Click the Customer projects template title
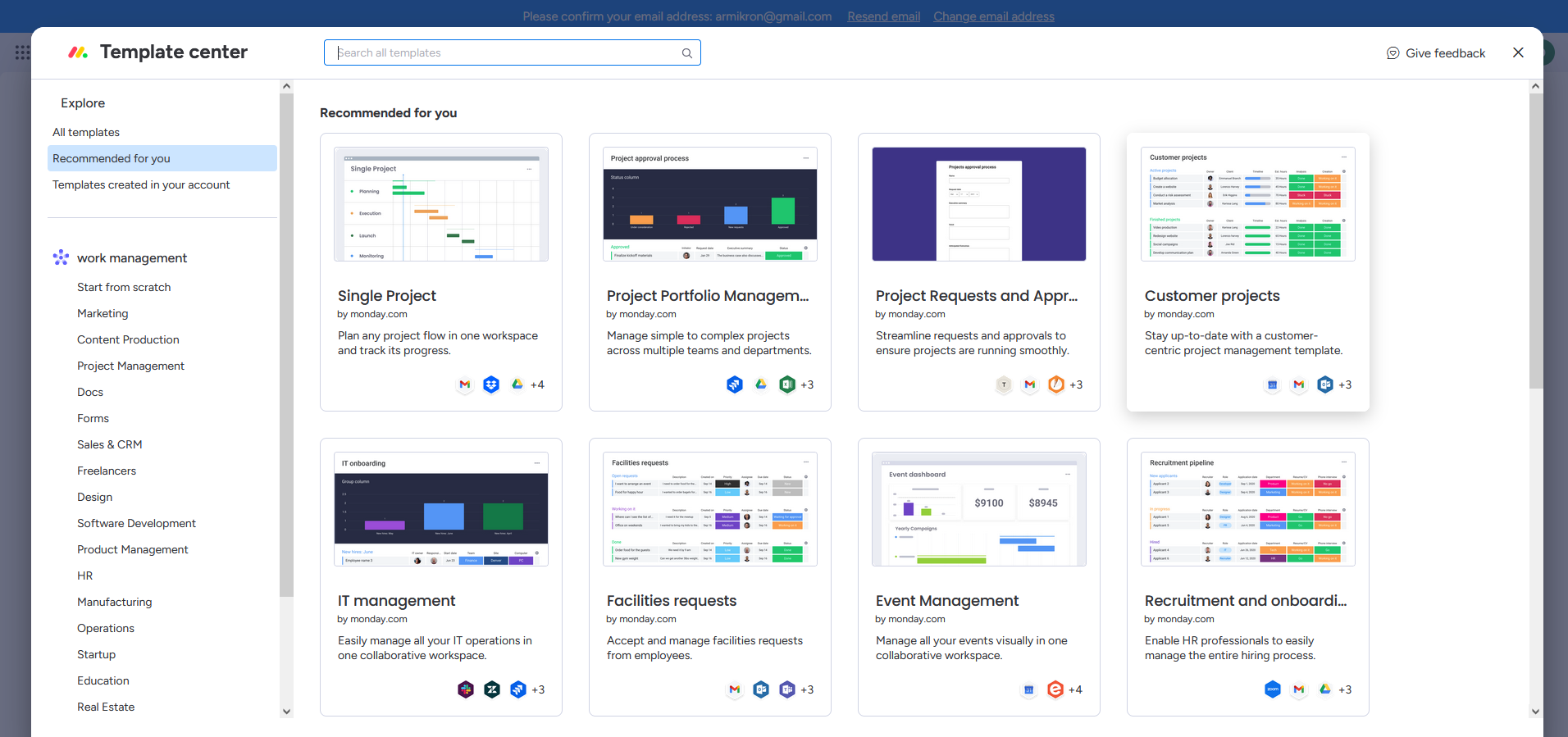Viewport: 1568px width, 737px height. coord(1212,296)
